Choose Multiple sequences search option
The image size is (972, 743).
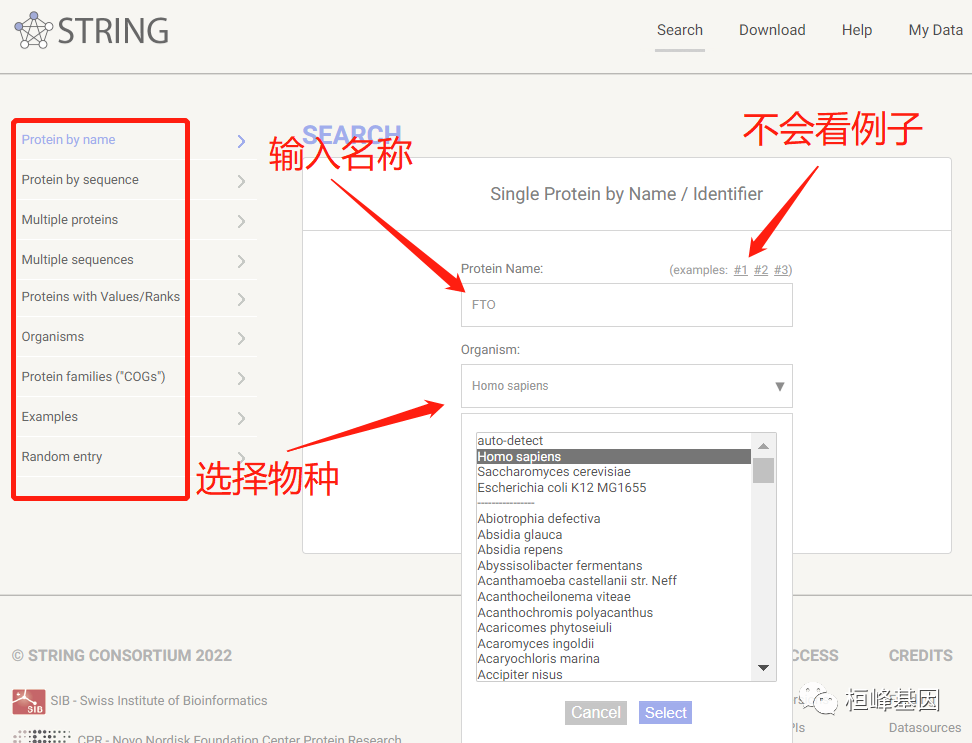click(x=77, y=260)
